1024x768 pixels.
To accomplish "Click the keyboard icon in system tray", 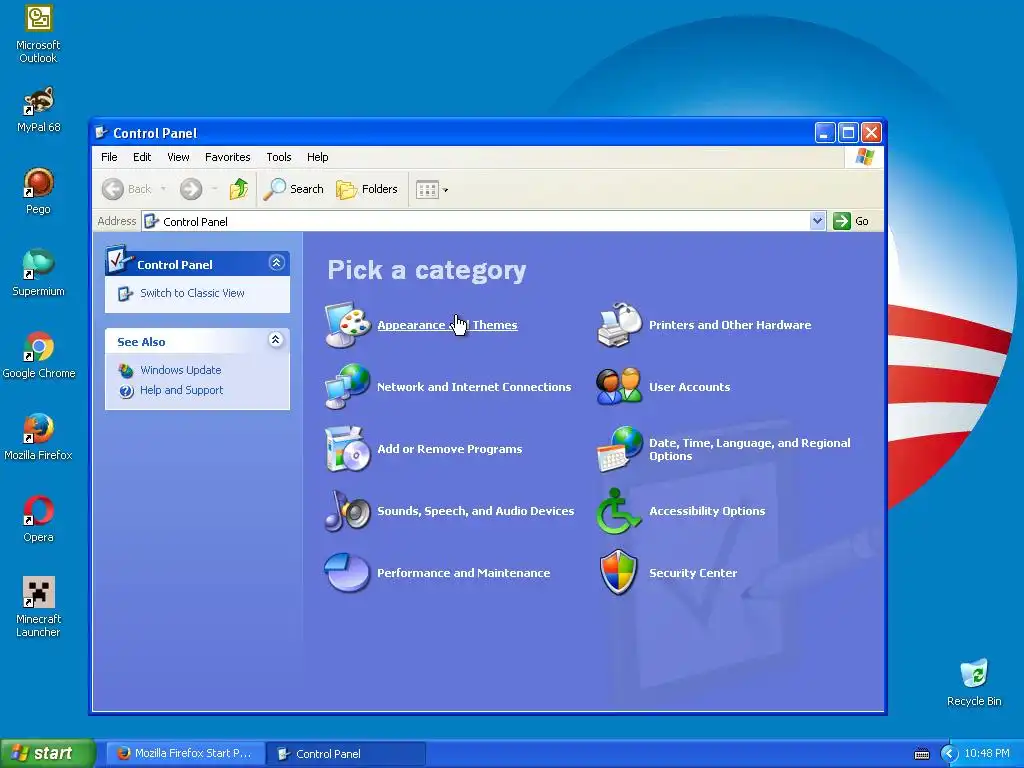I will pyautogui.click(x=922, y=754).
